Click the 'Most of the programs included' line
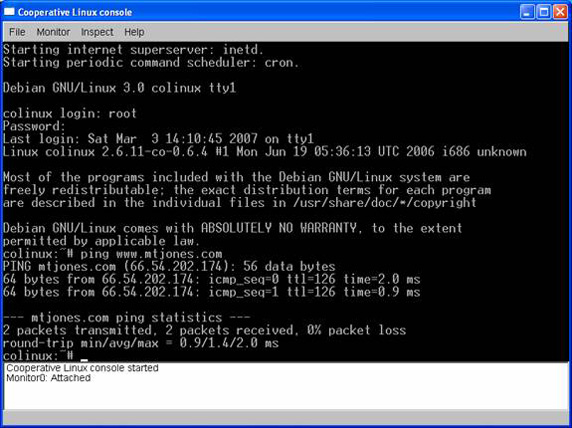This screenshot has width=572, height=428. click(236, 177)
